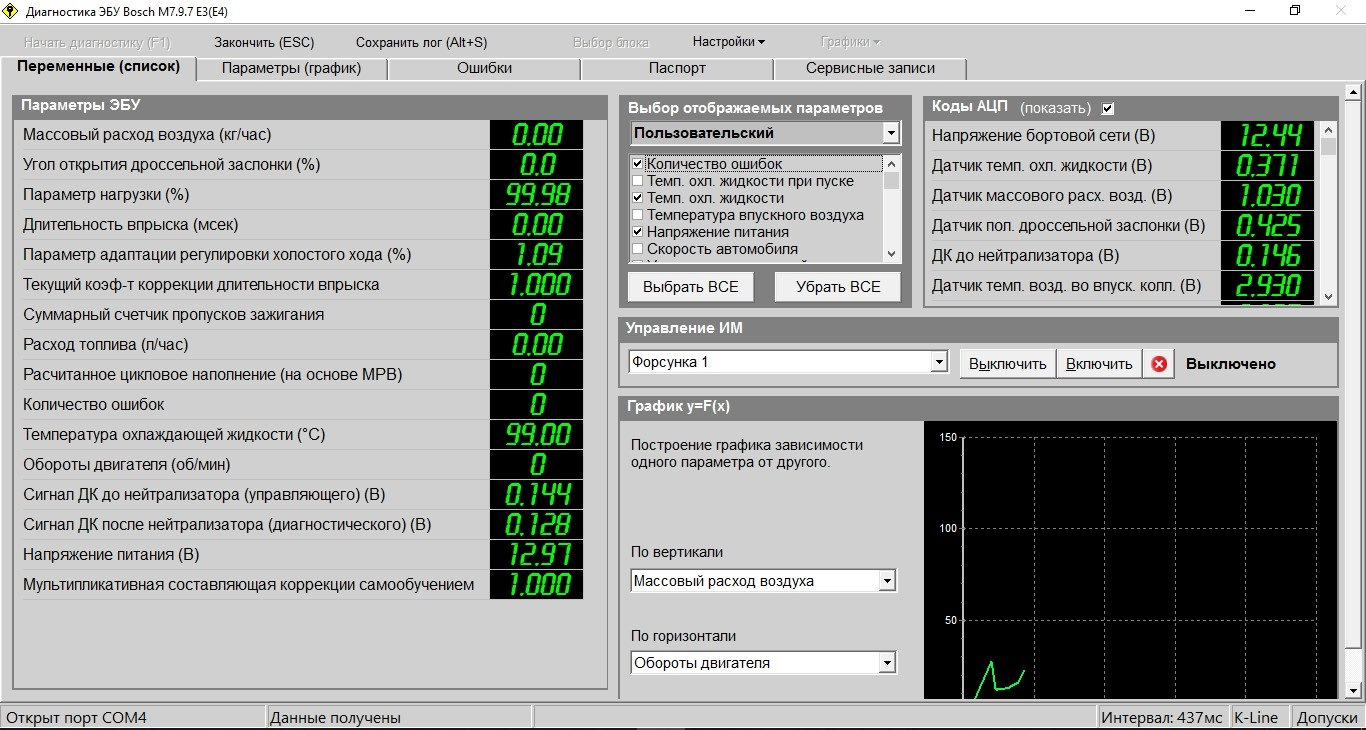The image size is (1366, 730).
Task: Click the Начать диагностику (F1) button
Action: click(98, 43)
